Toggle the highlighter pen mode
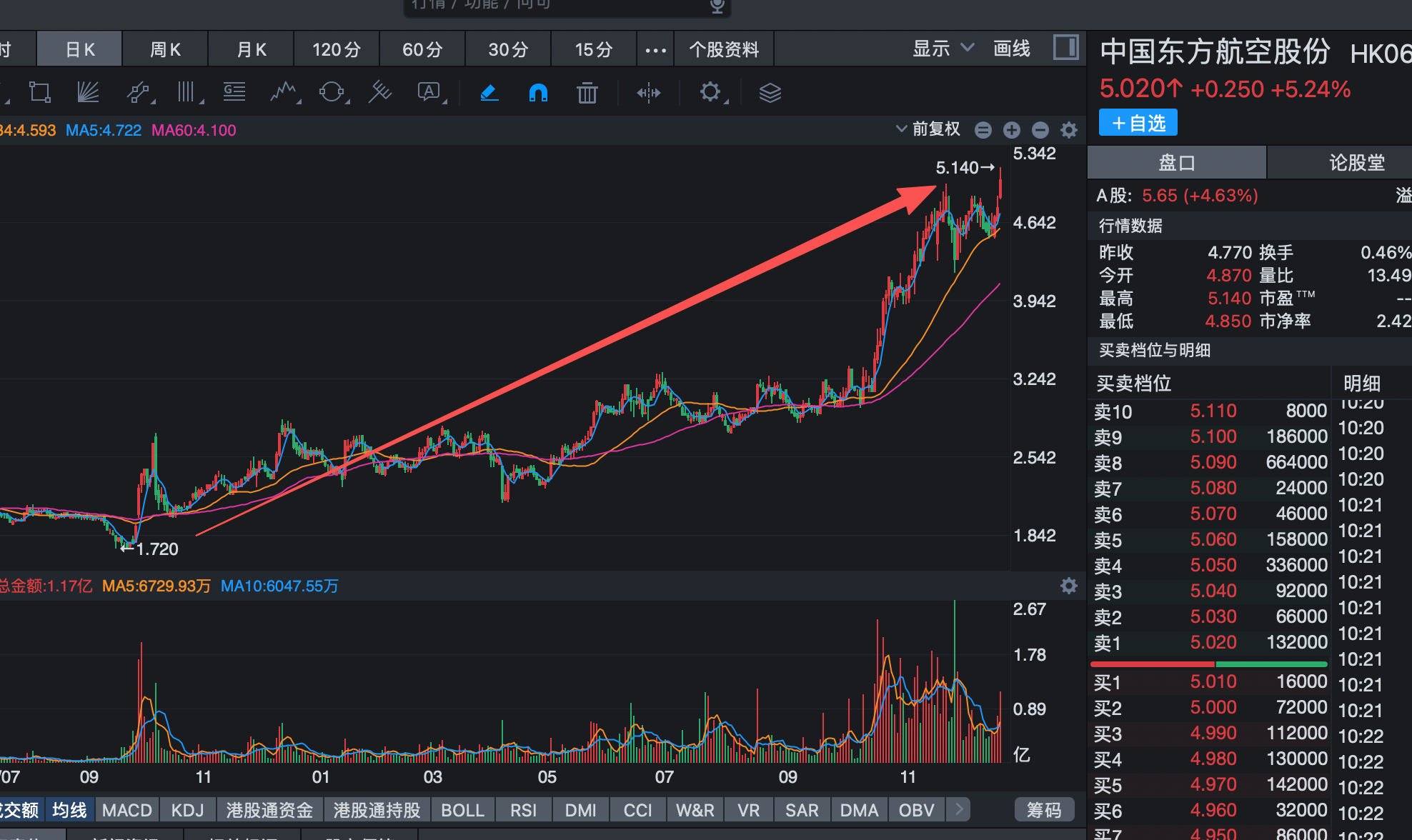Screen dimensions: 1412x840 tap(489, 93)
